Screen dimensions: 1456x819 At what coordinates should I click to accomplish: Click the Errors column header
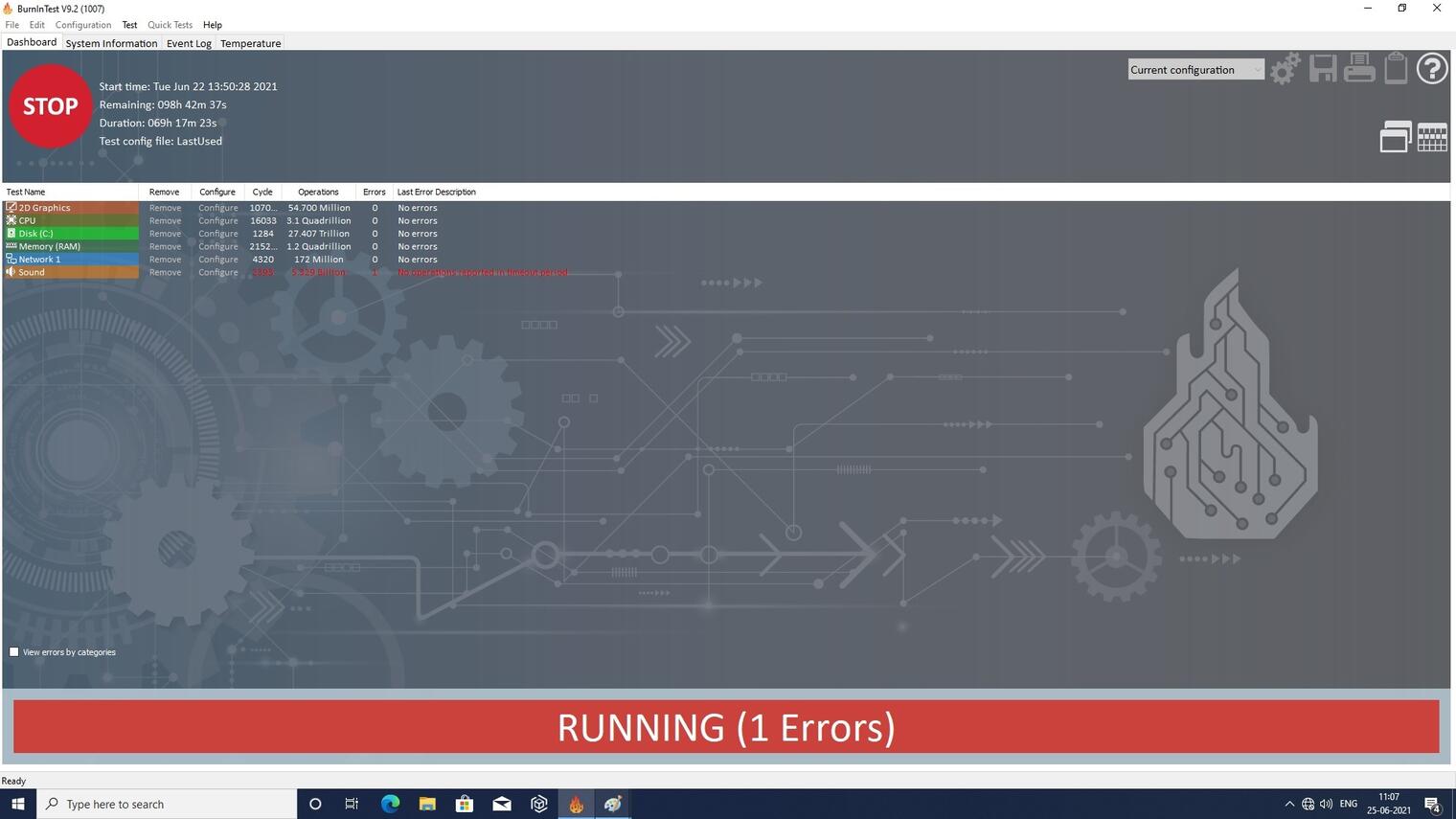tap(375, 192)
